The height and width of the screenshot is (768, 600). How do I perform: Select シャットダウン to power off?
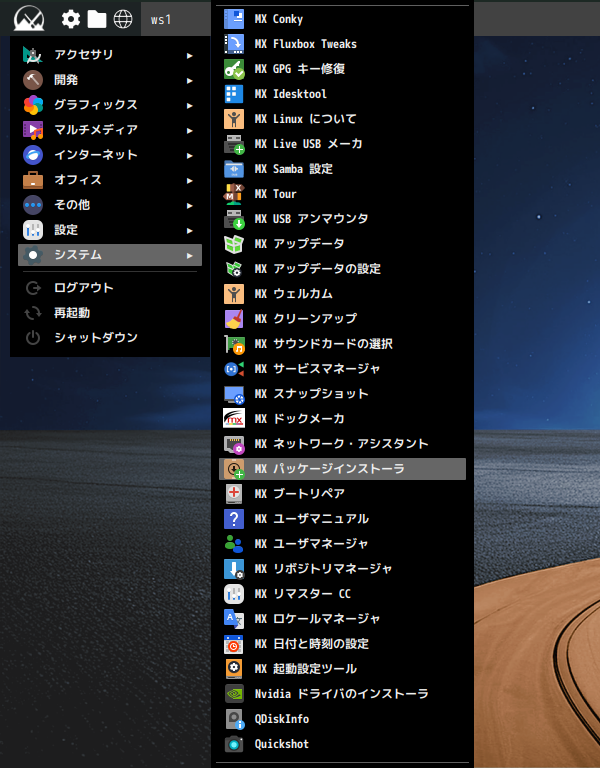point(110,337)
